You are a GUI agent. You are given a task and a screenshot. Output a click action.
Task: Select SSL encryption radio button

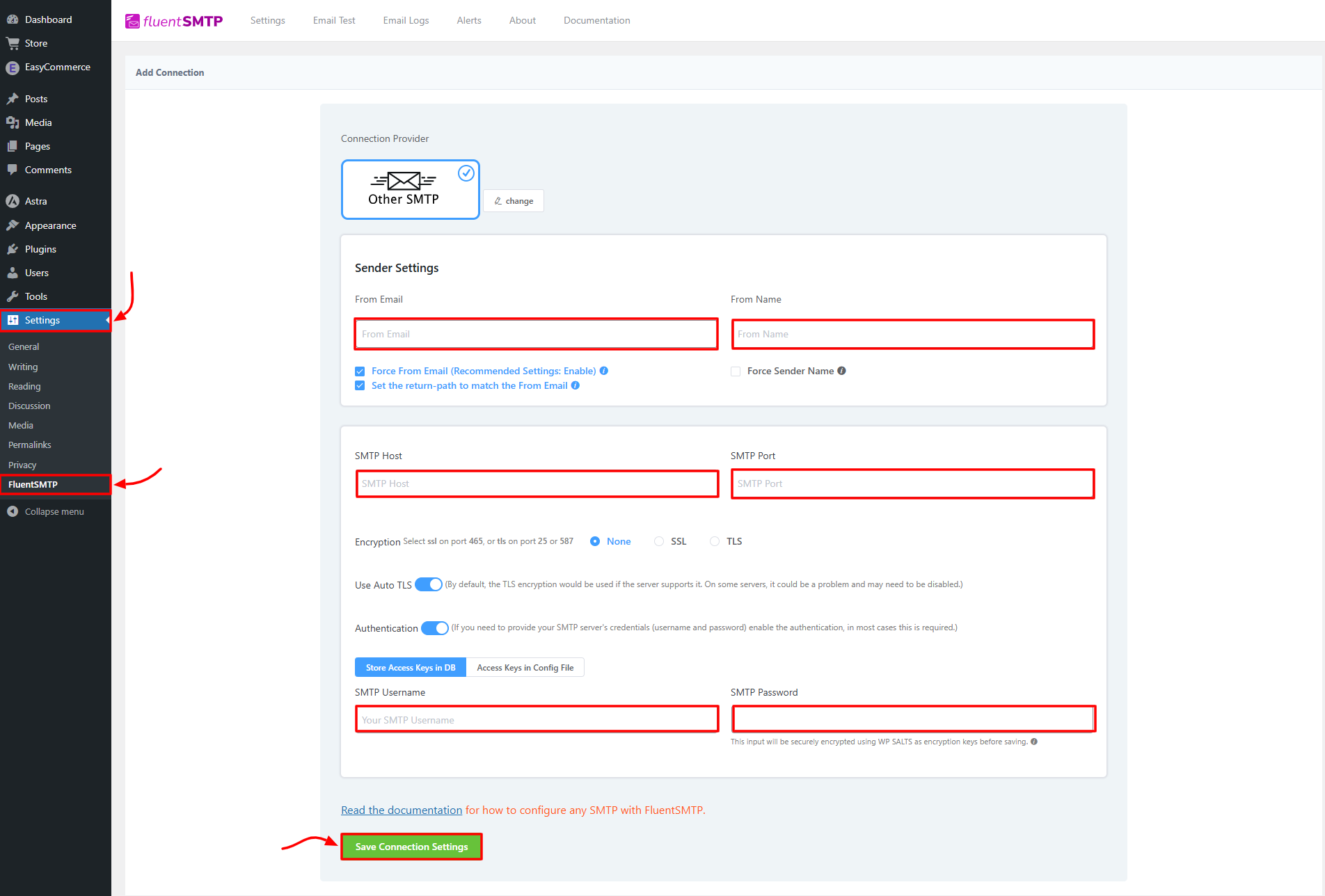point(659,541)
